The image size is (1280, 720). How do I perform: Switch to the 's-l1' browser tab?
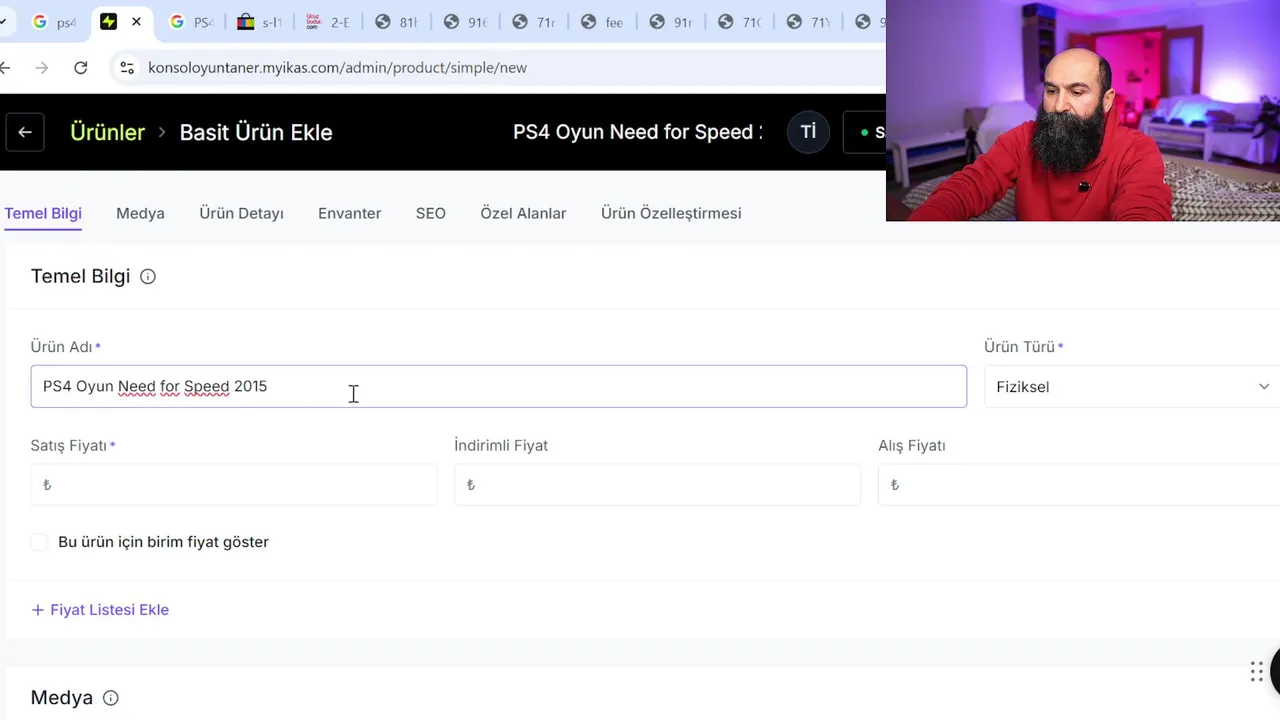click(x=259, y=22)
